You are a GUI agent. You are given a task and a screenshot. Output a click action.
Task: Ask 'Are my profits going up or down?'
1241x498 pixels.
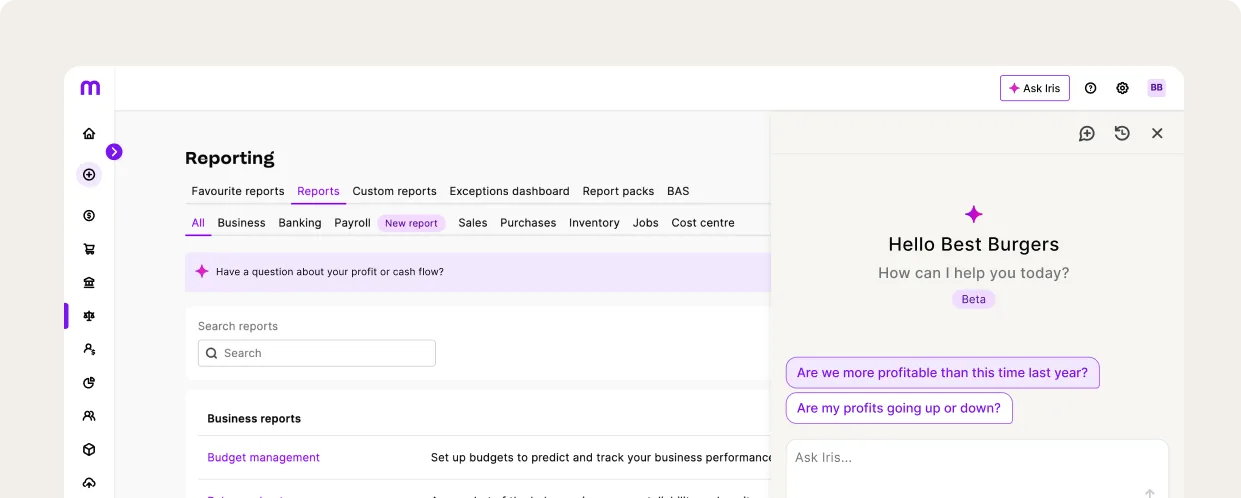[899, 408]
